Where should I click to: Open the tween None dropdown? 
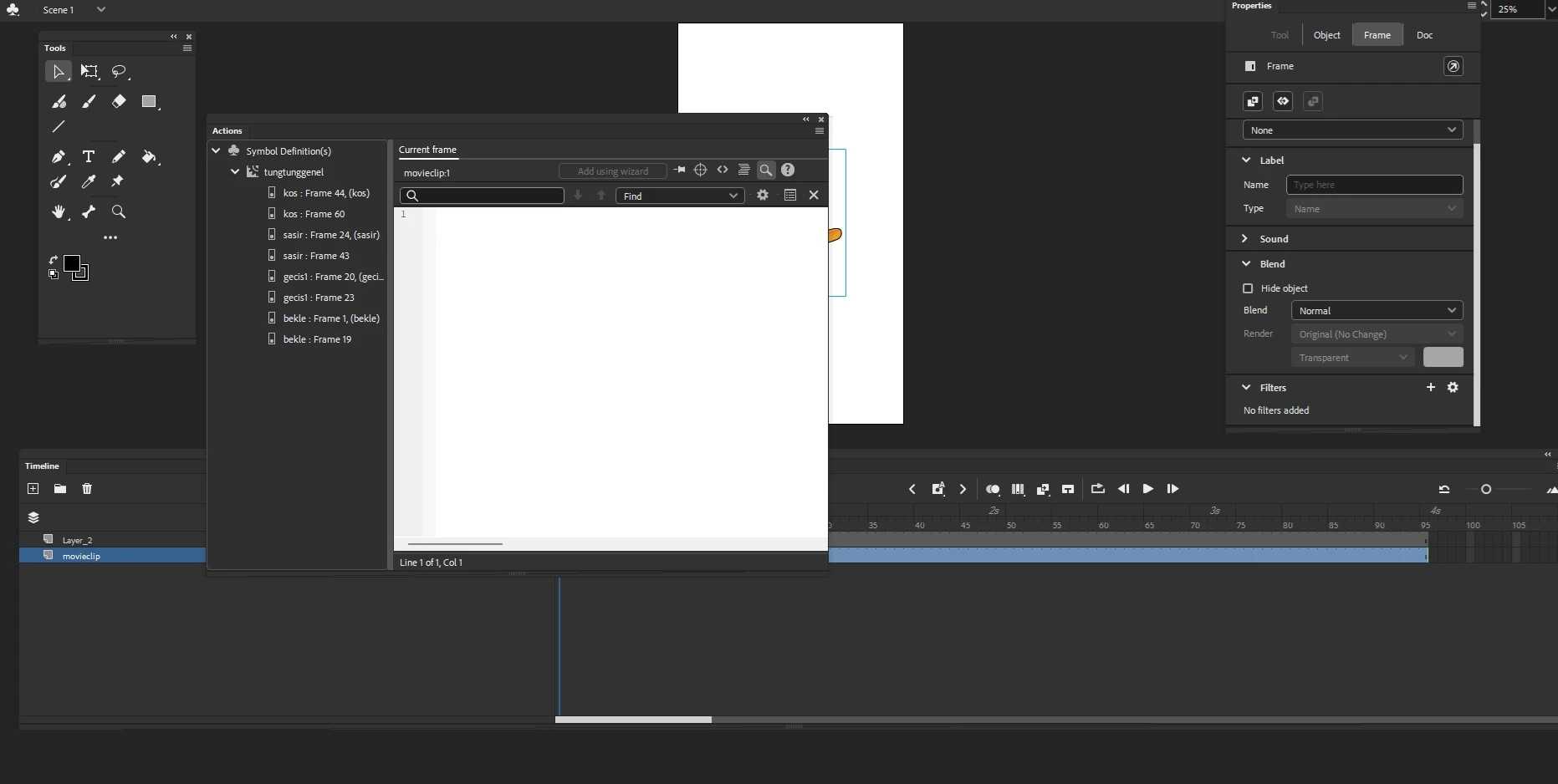point(1352,130)
